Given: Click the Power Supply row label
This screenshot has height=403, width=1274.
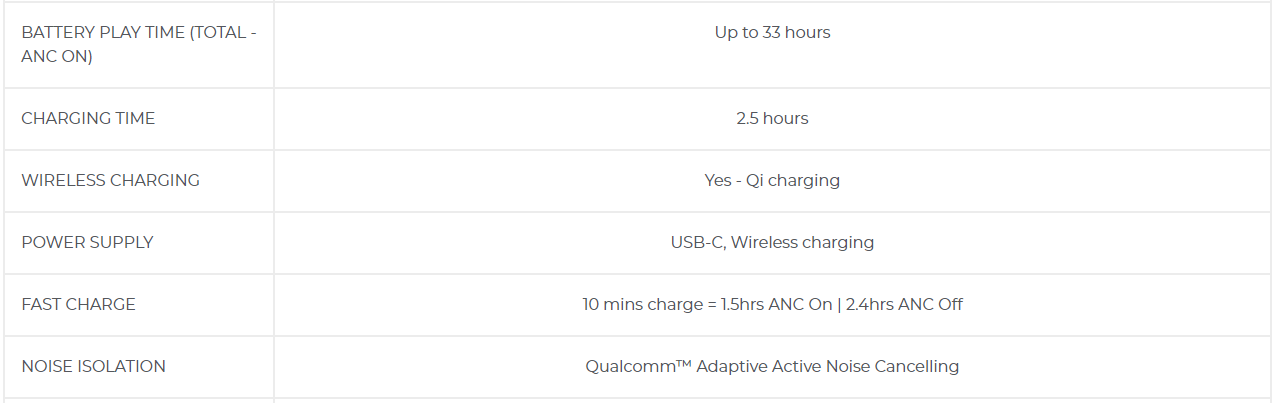Looking at the screenshot, I should coord(87,242).
